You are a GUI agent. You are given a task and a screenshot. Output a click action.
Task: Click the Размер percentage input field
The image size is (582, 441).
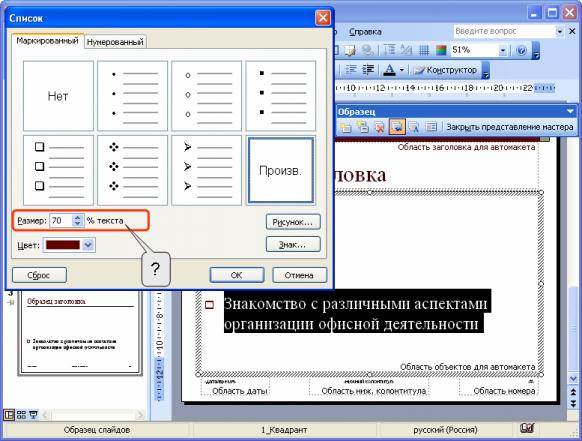[62, 220]
